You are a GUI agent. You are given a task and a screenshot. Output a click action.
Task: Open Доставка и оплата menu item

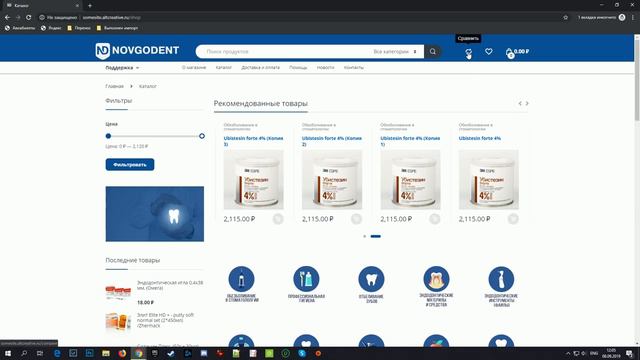pyautogui.click(x=260, y=68)
